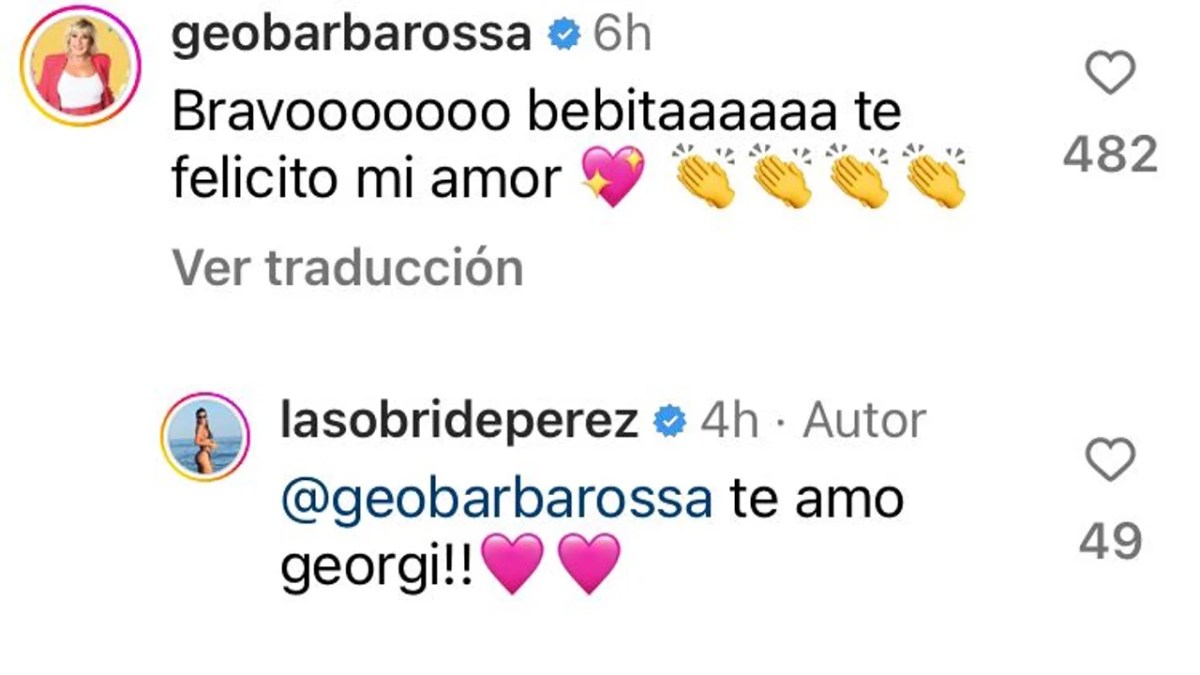The height and width of the screenshot is (675, 1200).
Task: Click the verified badge beside lasobrideperez
Action: pyautogui.click(x=669, y=423)
